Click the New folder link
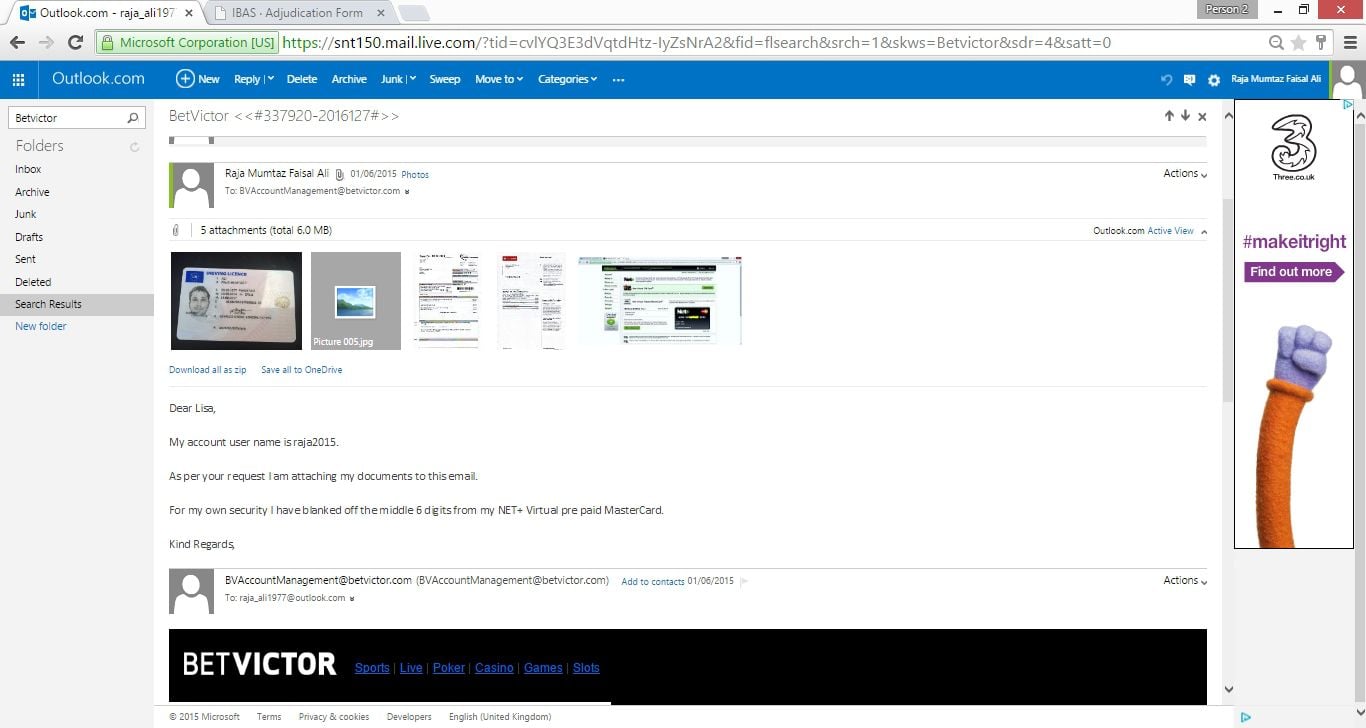 coord(41,326)
